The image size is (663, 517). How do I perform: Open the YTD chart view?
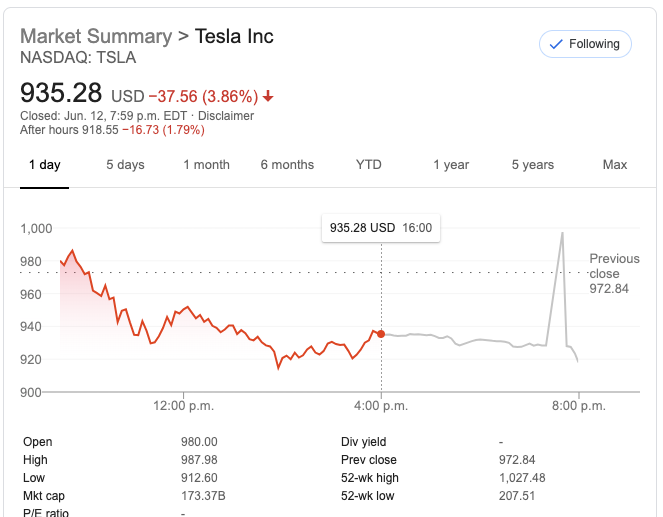point(369,165)
